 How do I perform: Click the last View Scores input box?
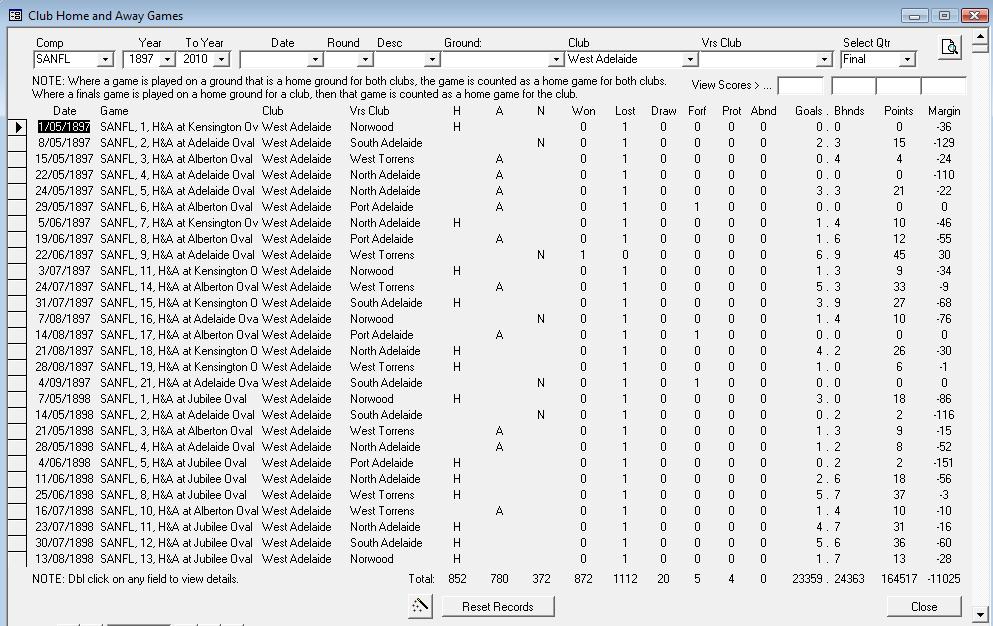pos(944,85)
